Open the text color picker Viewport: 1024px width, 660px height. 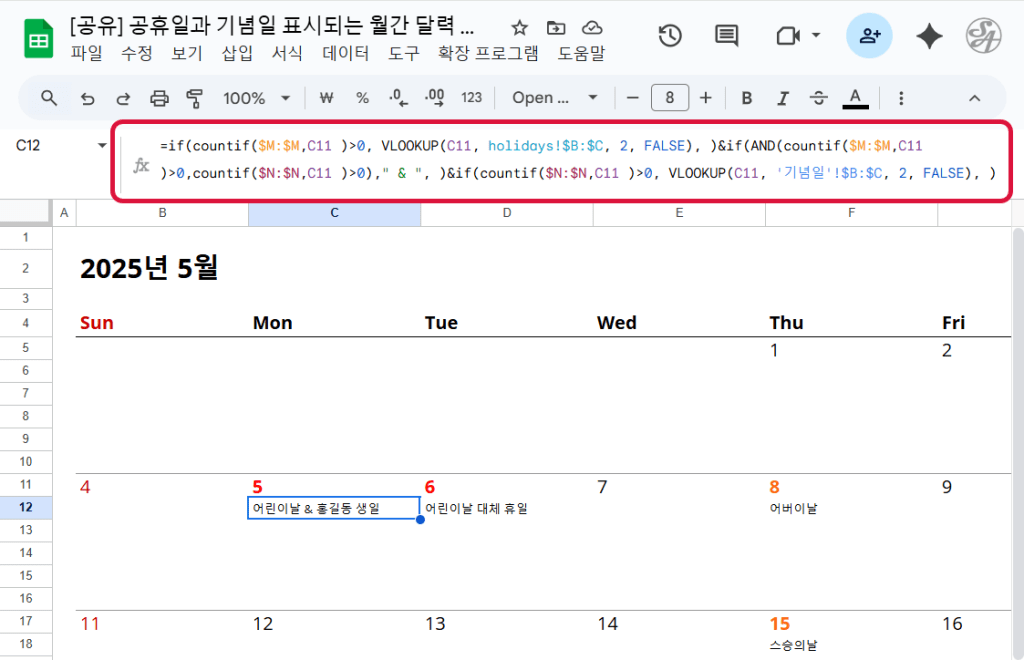[855, 98]
